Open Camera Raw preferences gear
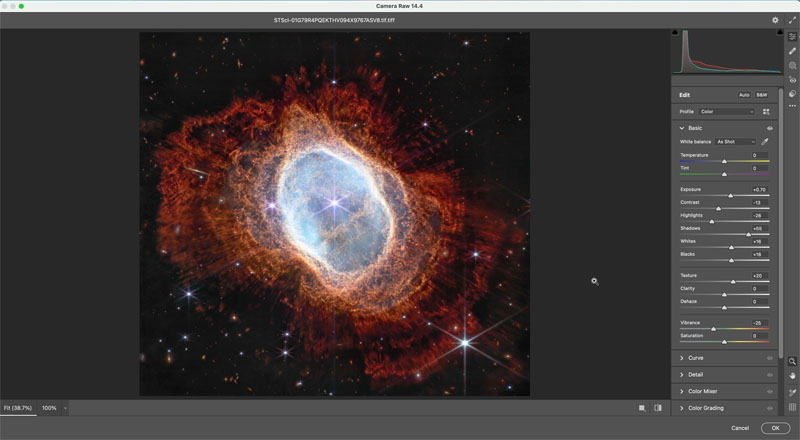Screen dimensions: 800x440 pyautogui.click(x=775, y=20)
